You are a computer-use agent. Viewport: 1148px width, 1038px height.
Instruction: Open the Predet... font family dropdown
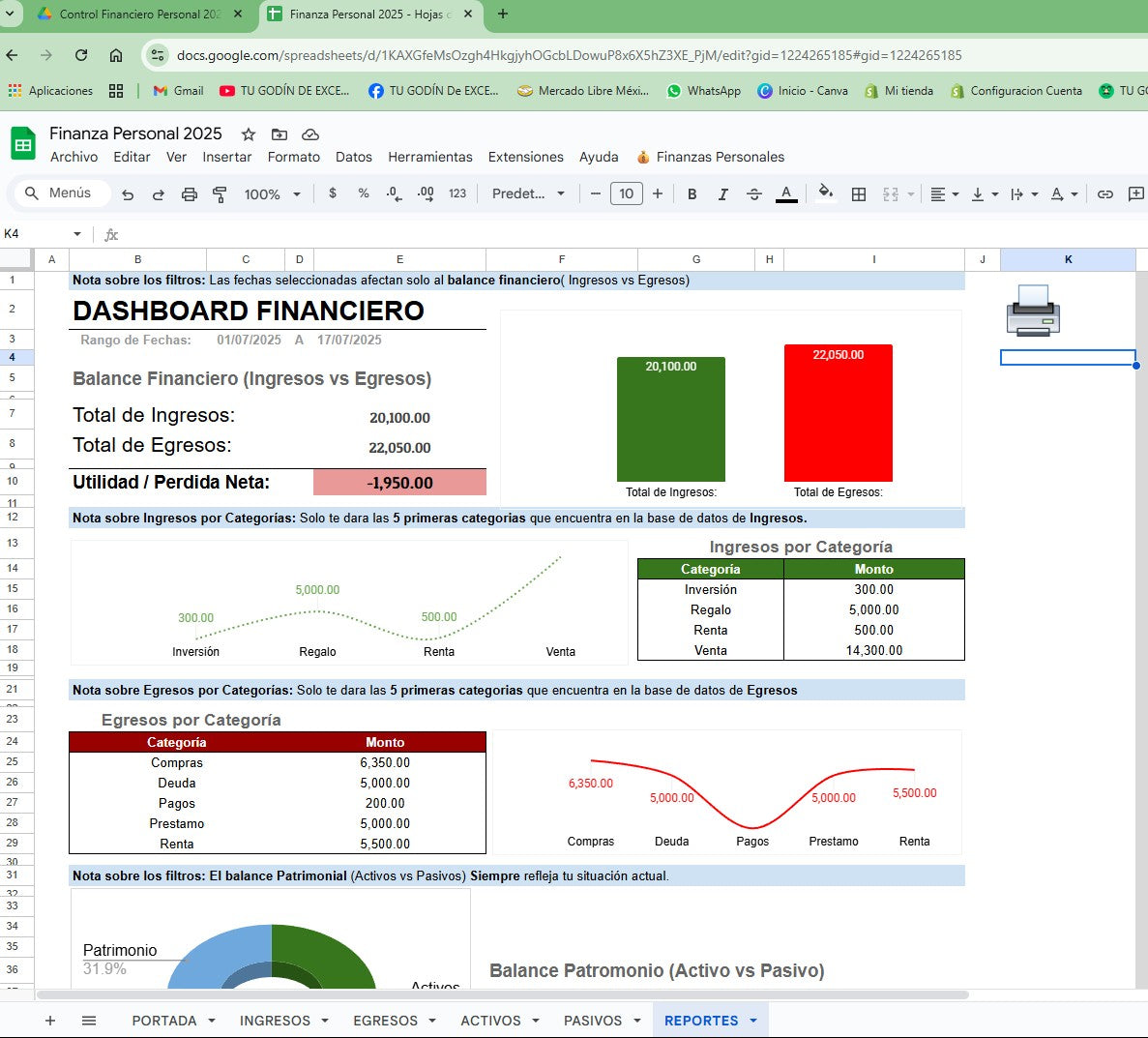(x=529, y=193)
